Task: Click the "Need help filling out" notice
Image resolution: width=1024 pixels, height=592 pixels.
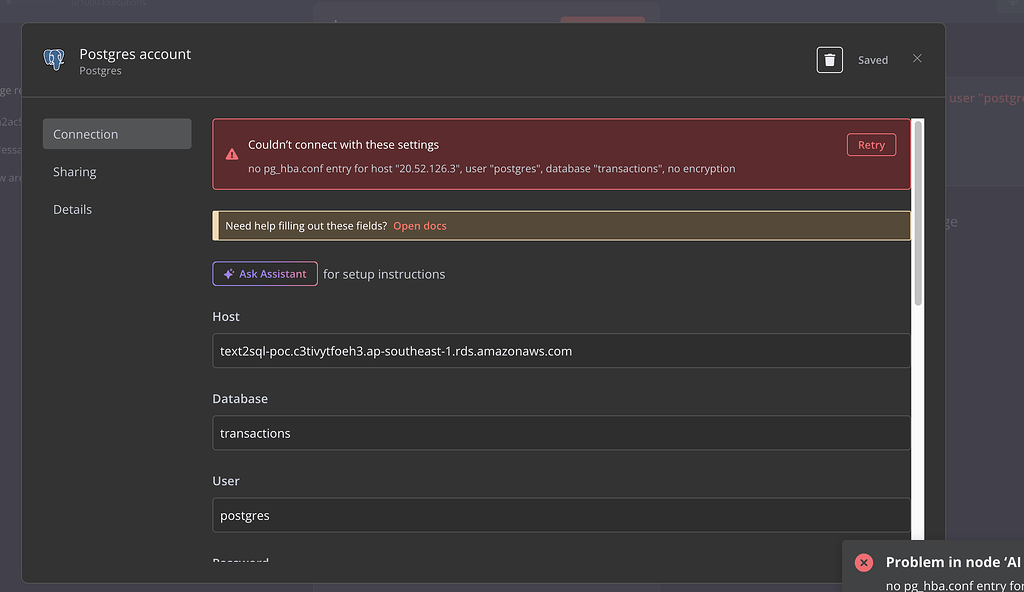Action: [x=306, y=226]
